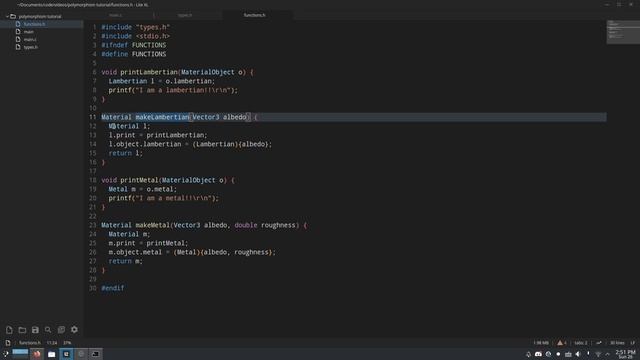
Task: Open the gray circular app on the taskbar
Action: [81, 354]
